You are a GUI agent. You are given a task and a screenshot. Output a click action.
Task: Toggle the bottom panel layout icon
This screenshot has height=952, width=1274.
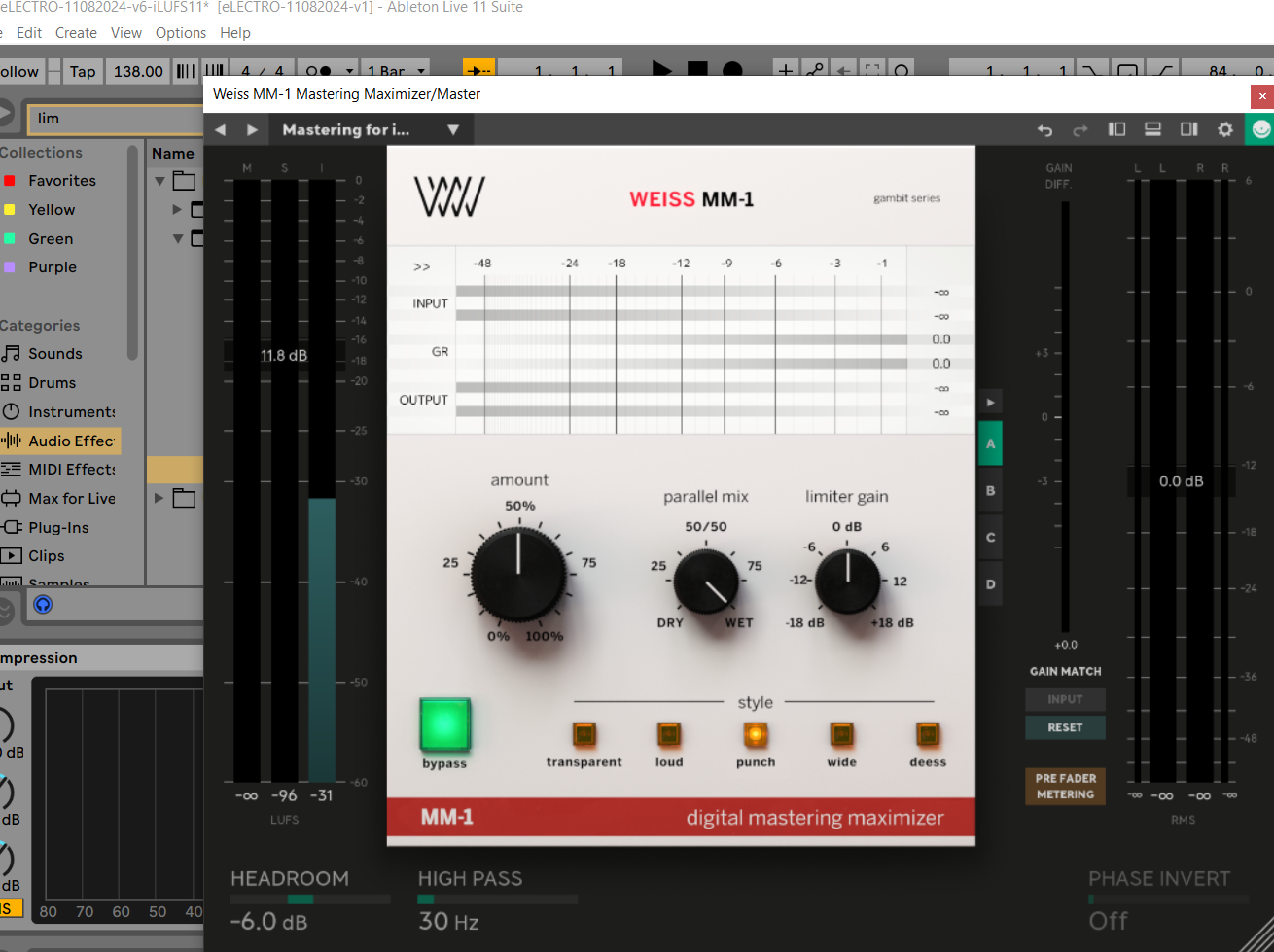(1153, 129)
